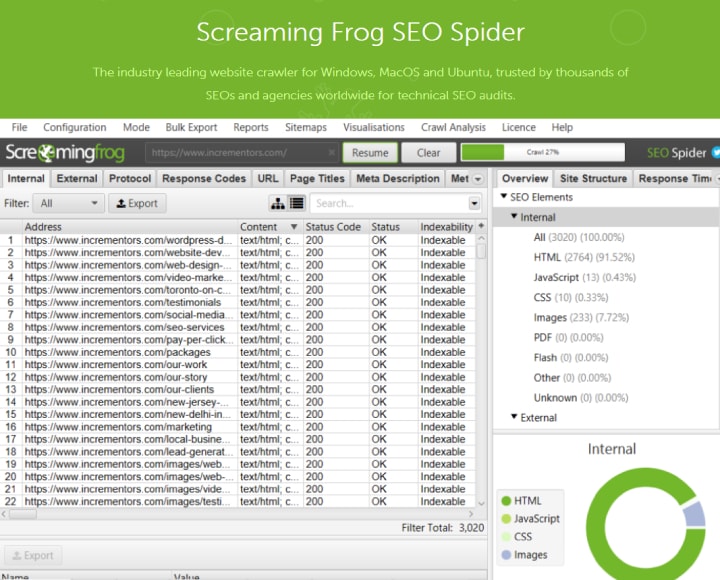
Task: Click scrollbar down arrow in table
Action: point(481,503)
